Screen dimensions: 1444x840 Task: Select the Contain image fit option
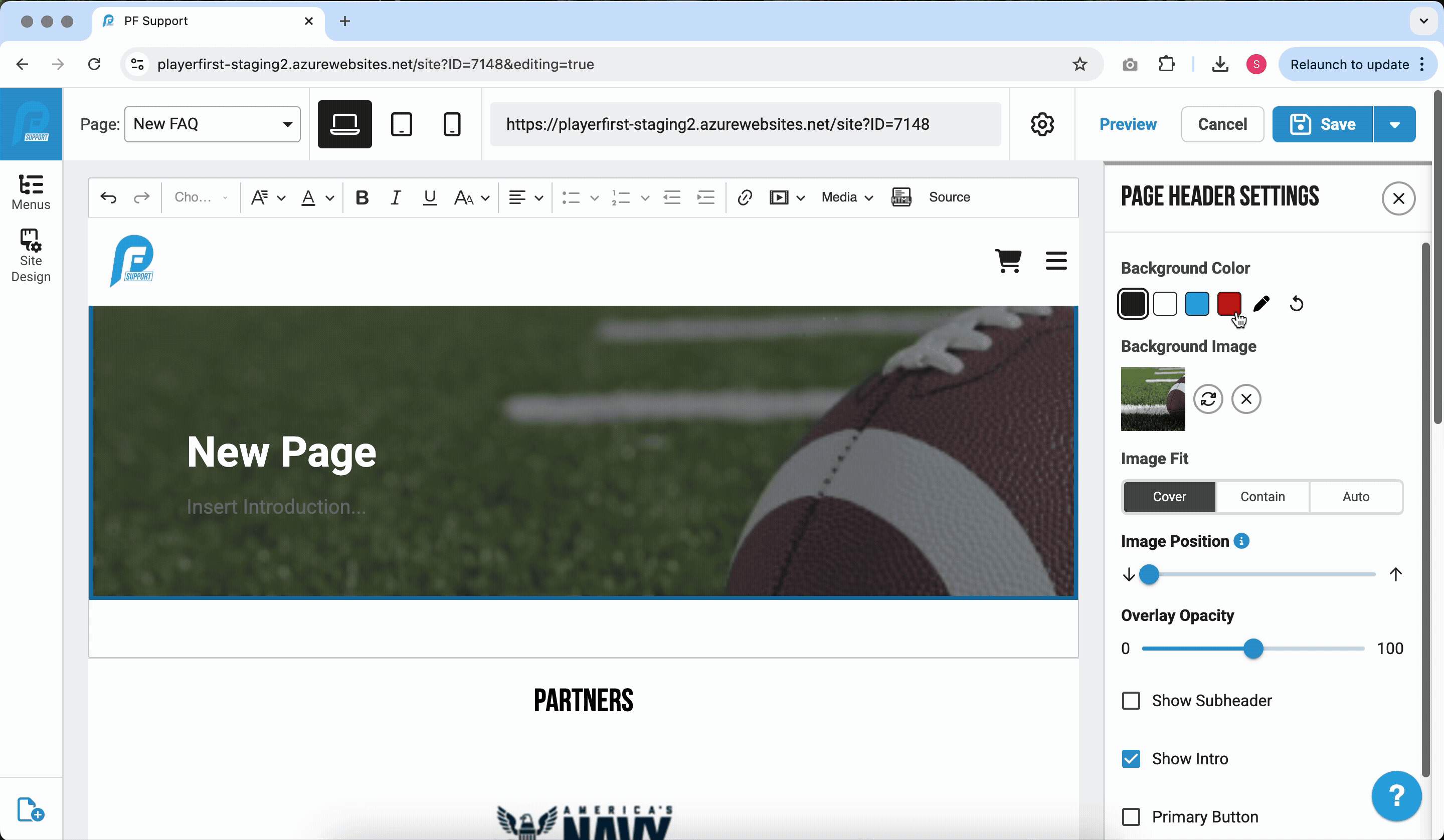pyautogui.click(x=1262, y=497)
